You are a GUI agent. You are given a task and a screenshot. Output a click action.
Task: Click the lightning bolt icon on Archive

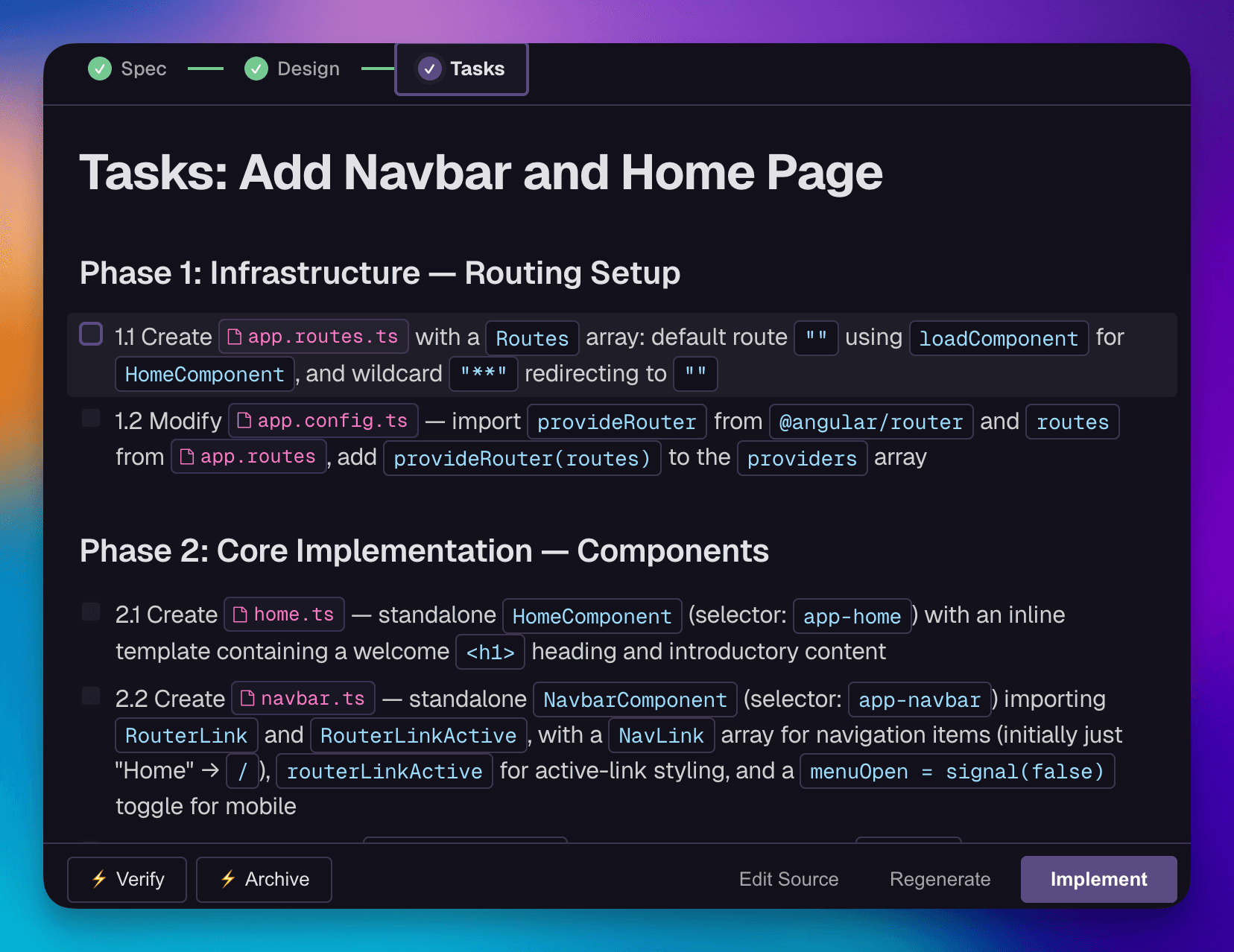[227, 879]
